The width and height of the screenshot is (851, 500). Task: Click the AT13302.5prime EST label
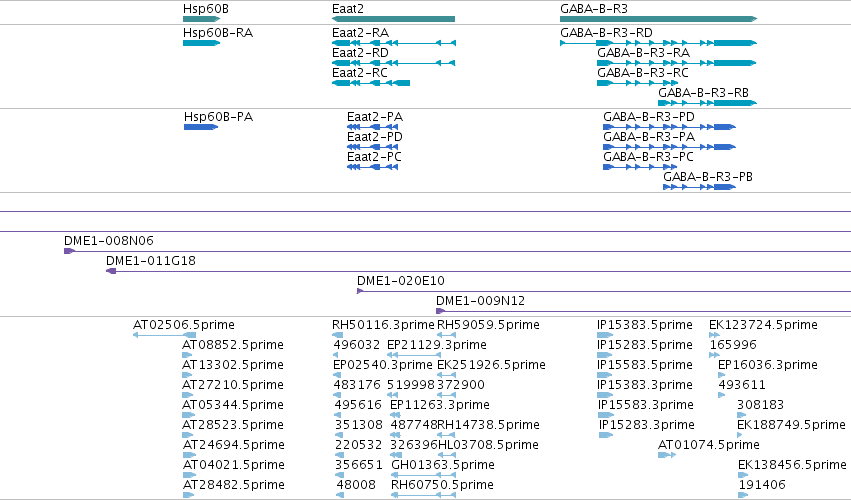click(x=233, y=365)
